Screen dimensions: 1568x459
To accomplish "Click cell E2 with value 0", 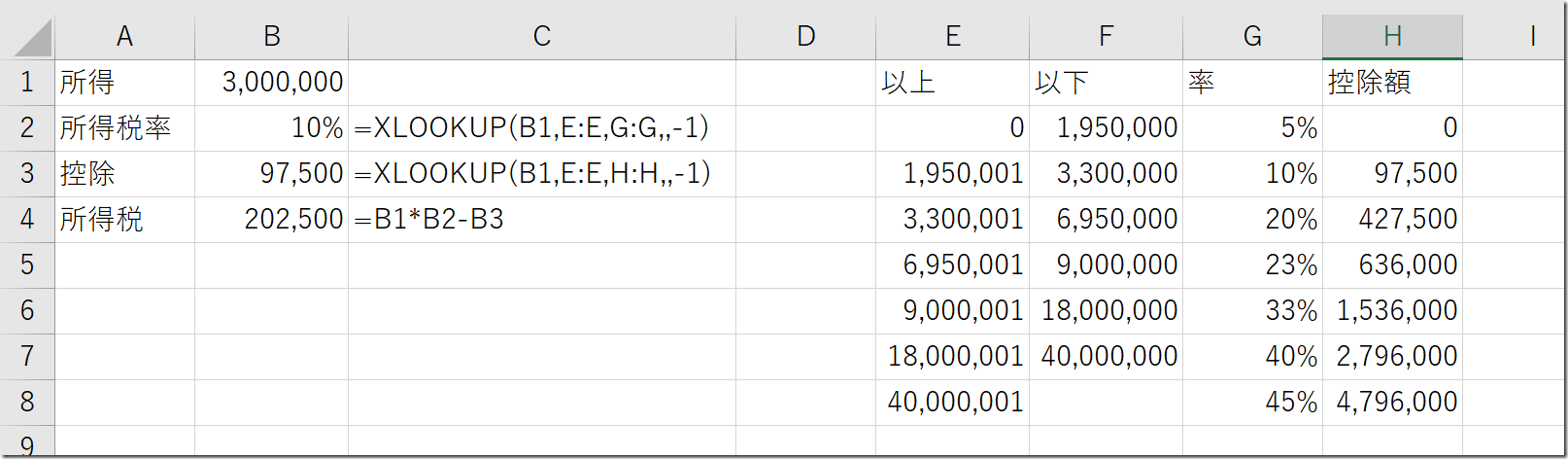I will point(952,128).
